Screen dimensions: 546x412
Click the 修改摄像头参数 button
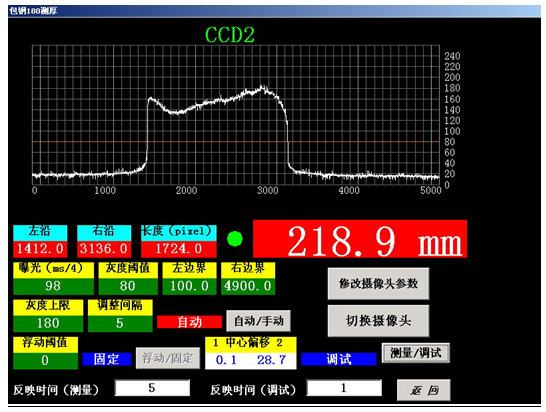378,283
